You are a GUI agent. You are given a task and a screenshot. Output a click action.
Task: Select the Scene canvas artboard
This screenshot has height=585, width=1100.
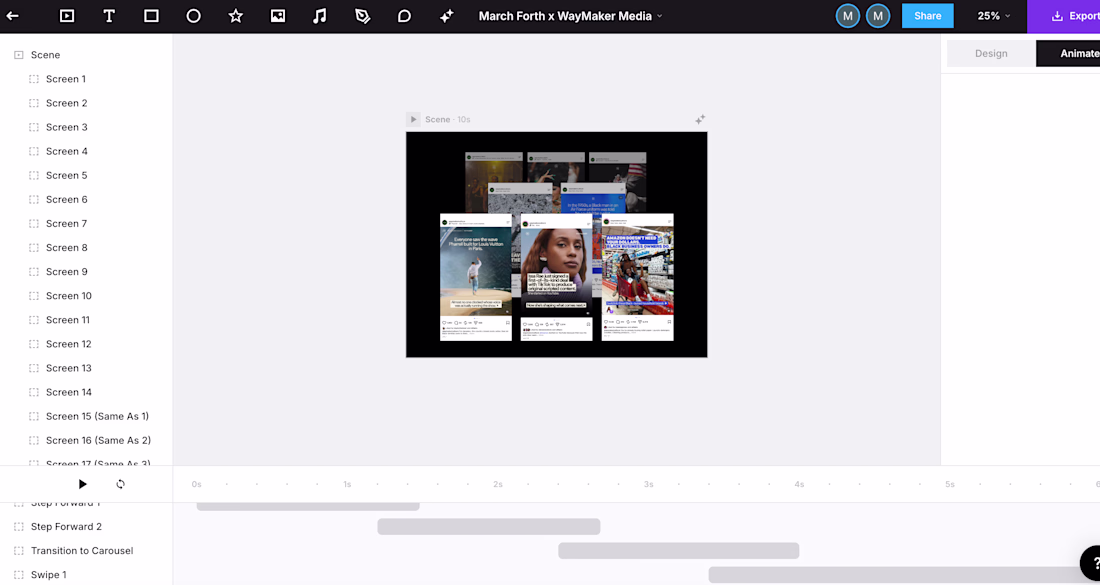(x=556, y=245)
